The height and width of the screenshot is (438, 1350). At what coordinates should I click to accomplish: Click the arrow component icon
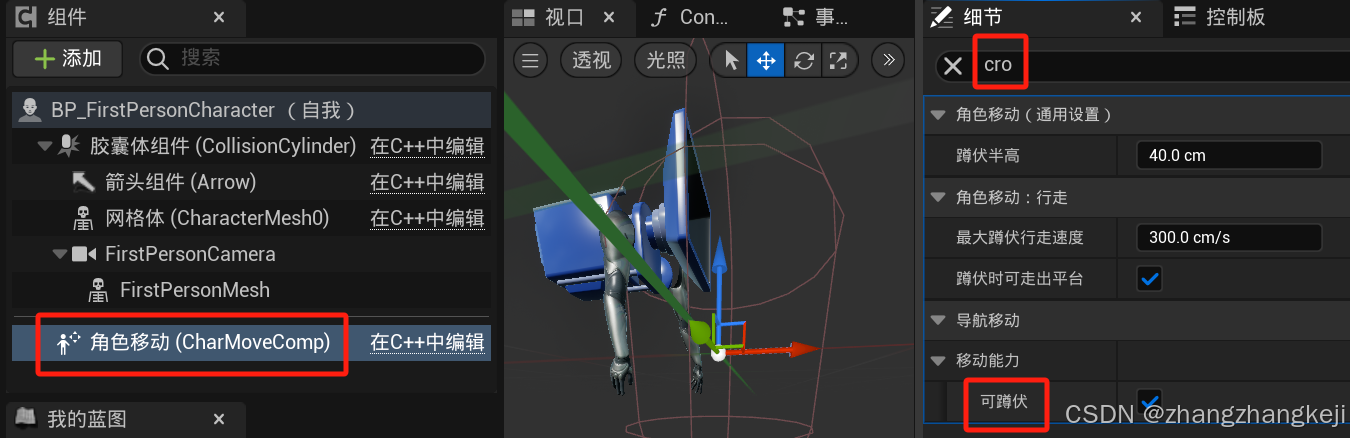click(83, 182)
